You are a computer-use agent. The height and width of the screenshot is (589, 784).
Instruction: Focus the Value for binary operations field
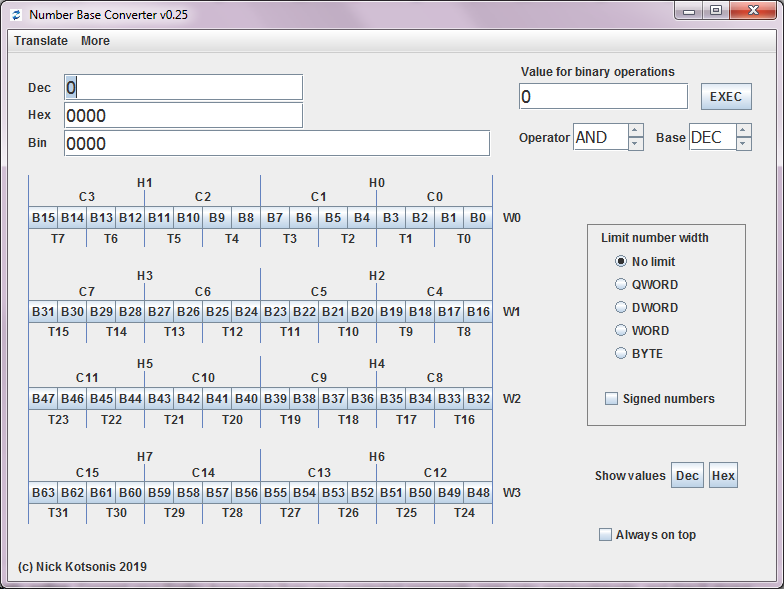(x=603, y=97)
